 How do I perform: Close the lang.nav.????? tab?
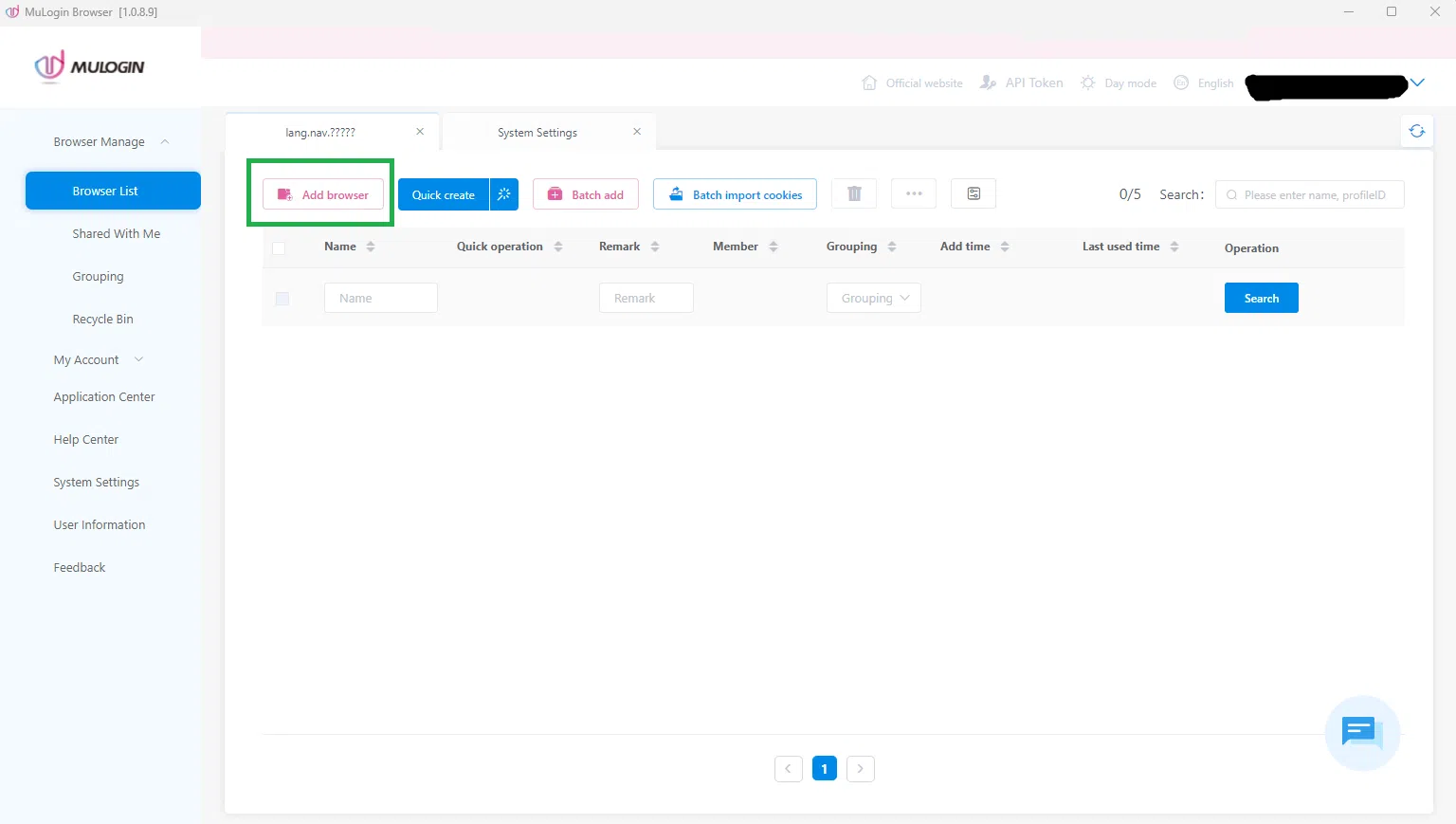(420, 132)
